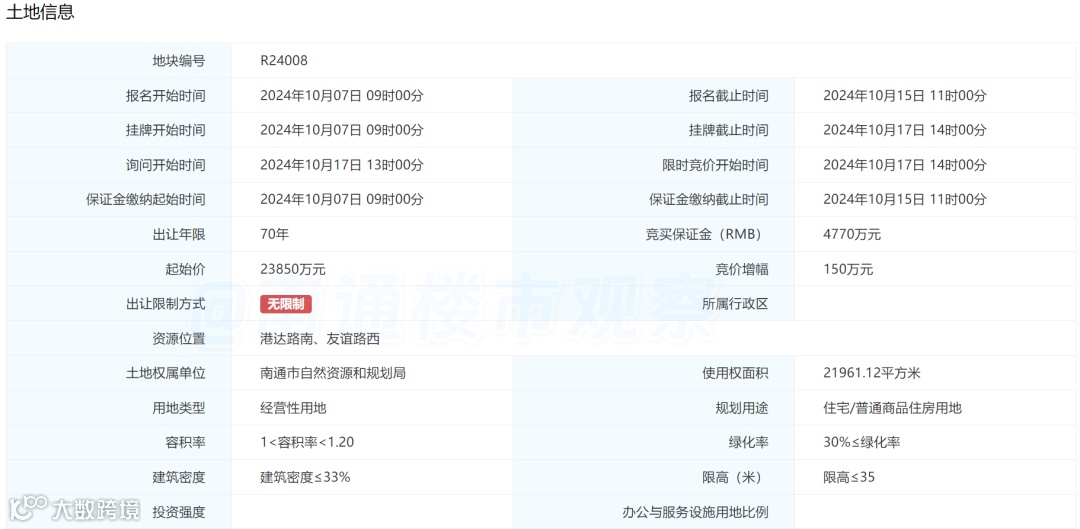Select value next to 保证金缴纳截止时间
This screenshot has height=529, width=1080.
pos(905,200)
